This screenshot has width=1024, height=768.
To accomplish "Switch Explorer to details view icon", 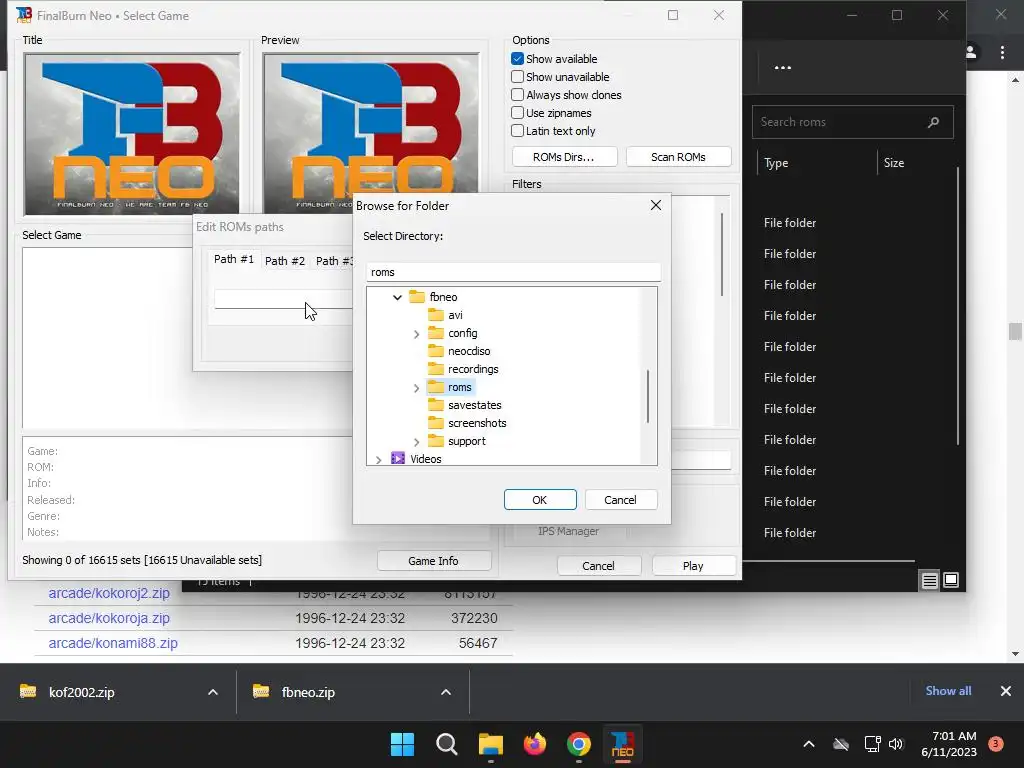I will [x=929, y=580].
